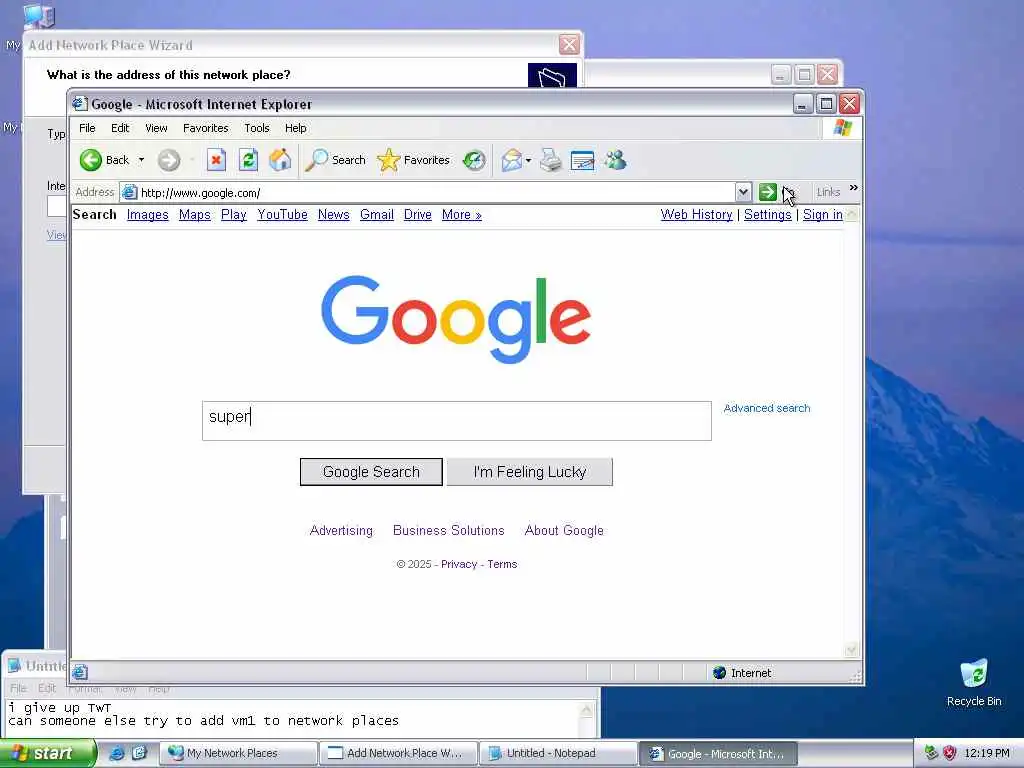The height and width of the screenshot is (768, 1024).
Task: Open the Gmail link
Action: (x=377, y=215)
